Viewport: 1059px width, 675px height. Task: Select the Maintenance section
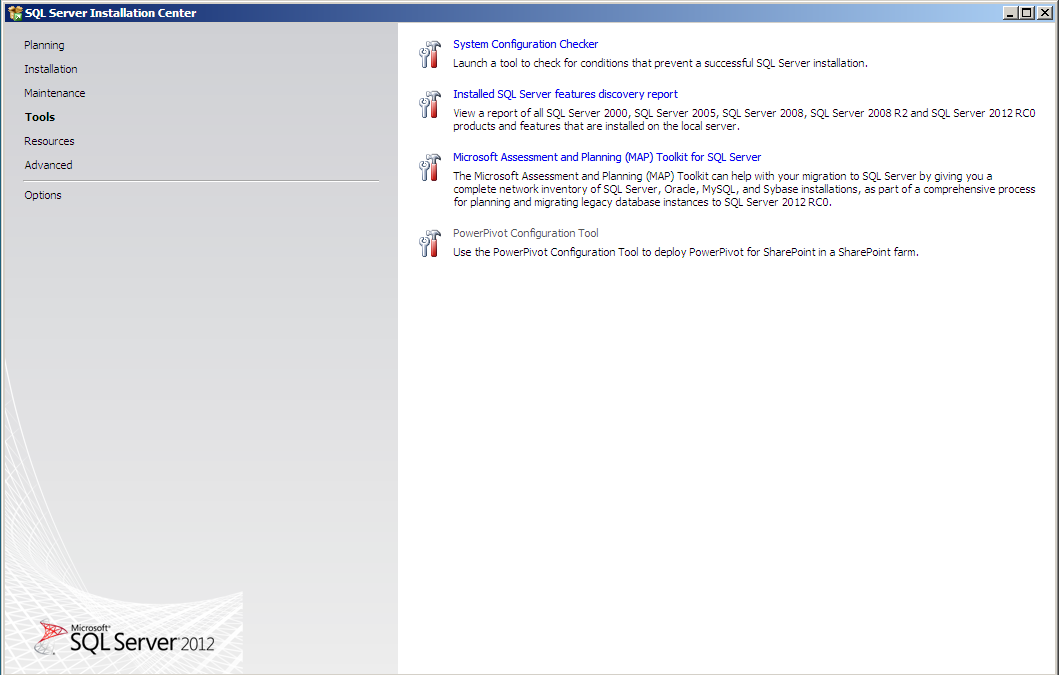click(54, 92)
